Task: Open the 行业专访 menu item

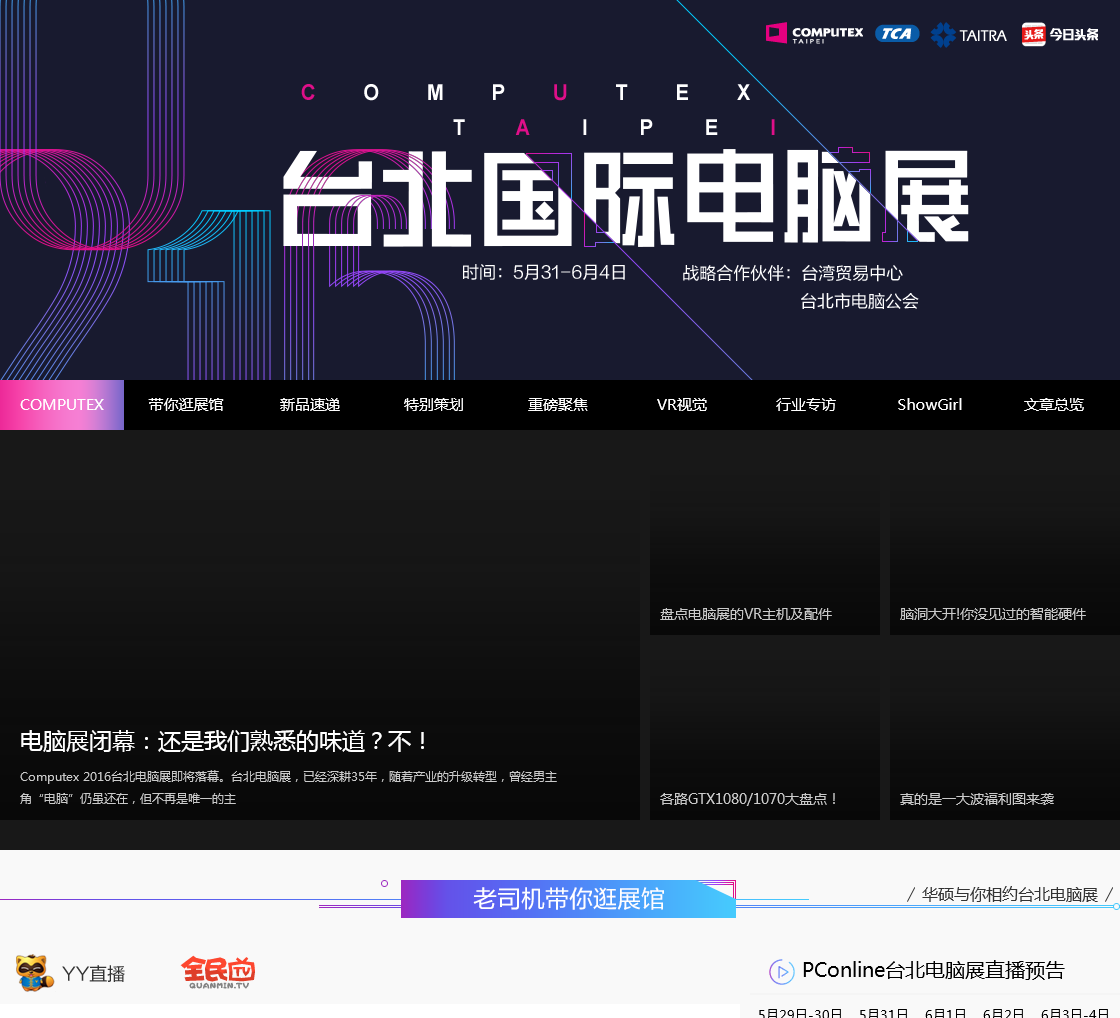Action: [806, 405]
